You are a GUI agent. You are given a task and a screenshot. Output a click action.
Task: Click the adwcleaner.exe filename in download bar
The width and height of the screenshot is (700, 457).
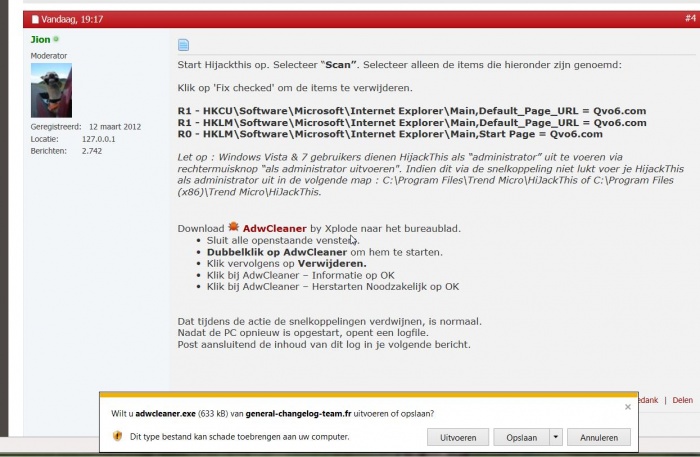click(x=165, y=414)
